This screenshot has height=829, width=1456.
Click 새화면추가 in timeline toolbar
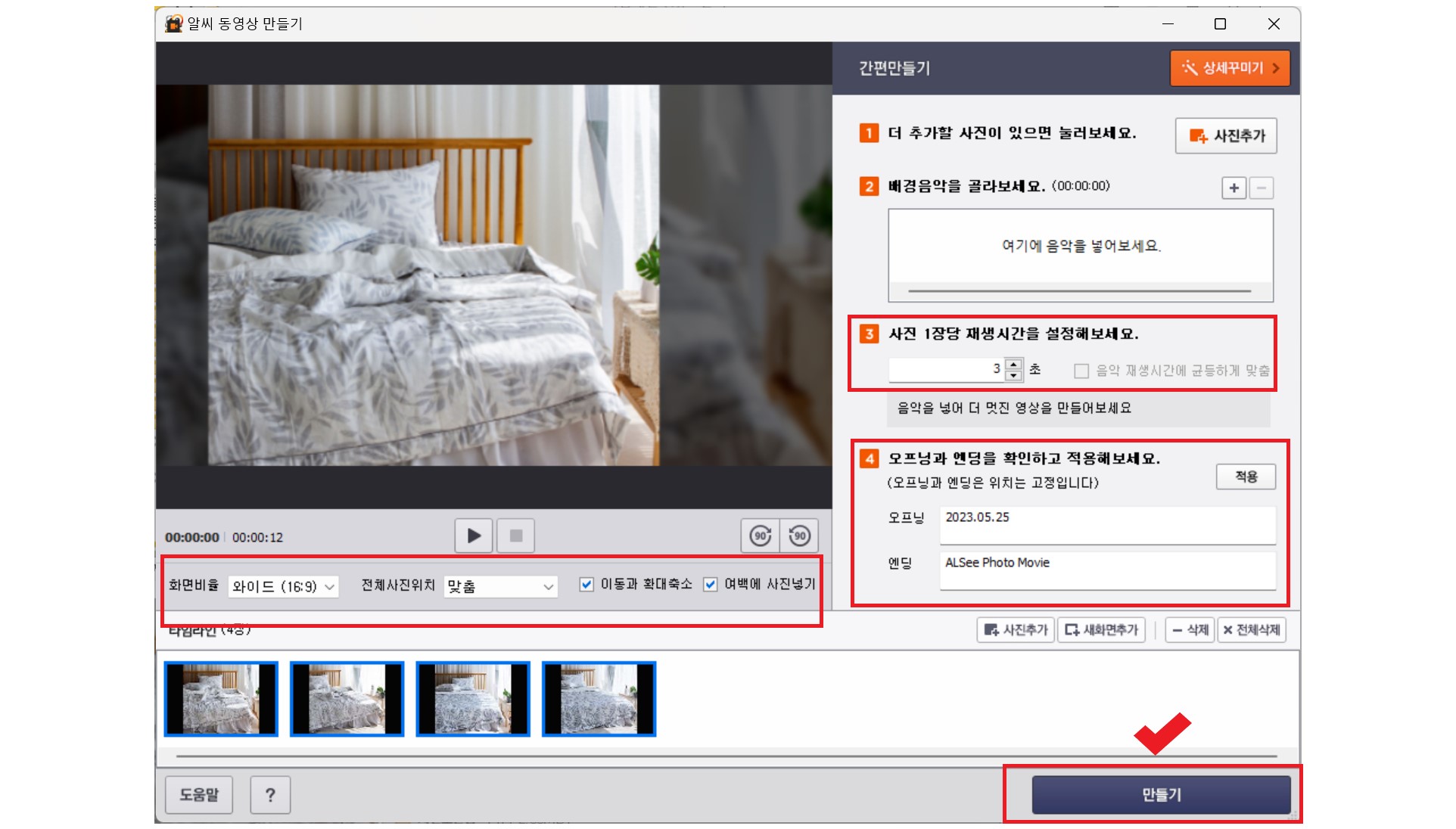tap(1101, 630)
